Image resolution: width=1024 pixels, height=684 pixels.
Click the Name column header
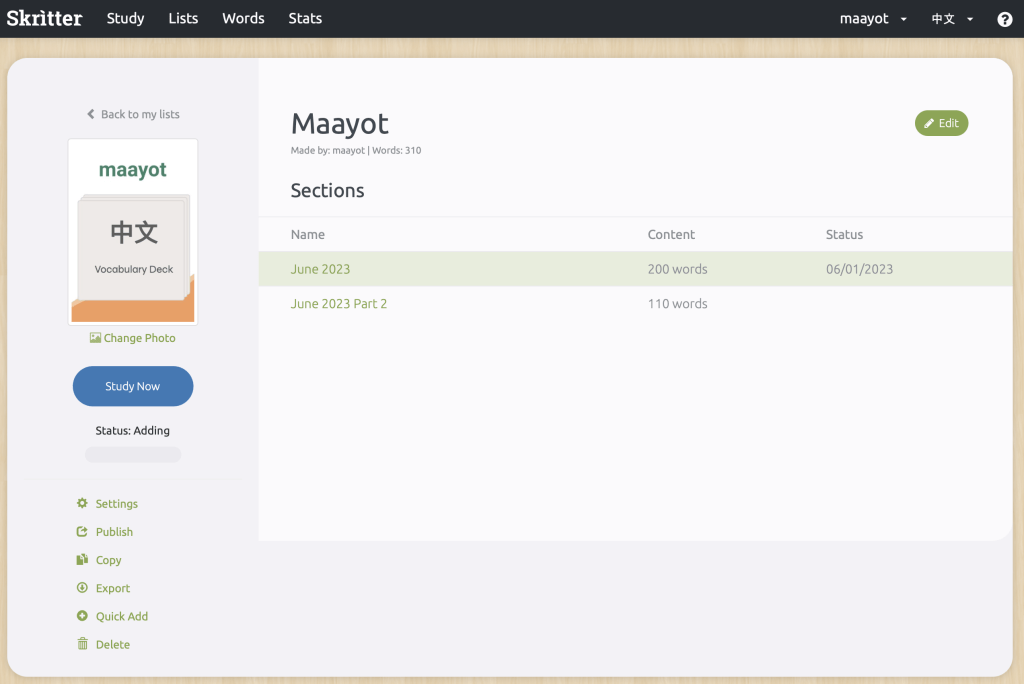pos(308,235)
